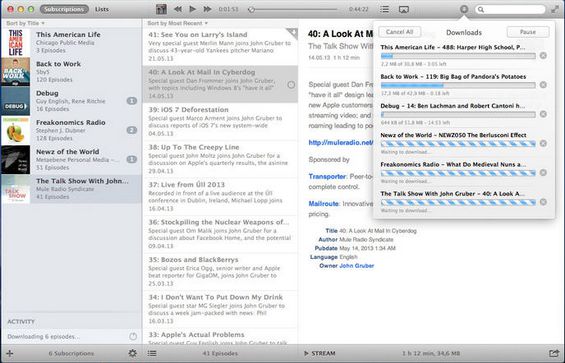The width and height of the screenshot is (565, 363).
Task: Click This American Life artwork thumbnail
Action: coord(15,43)
